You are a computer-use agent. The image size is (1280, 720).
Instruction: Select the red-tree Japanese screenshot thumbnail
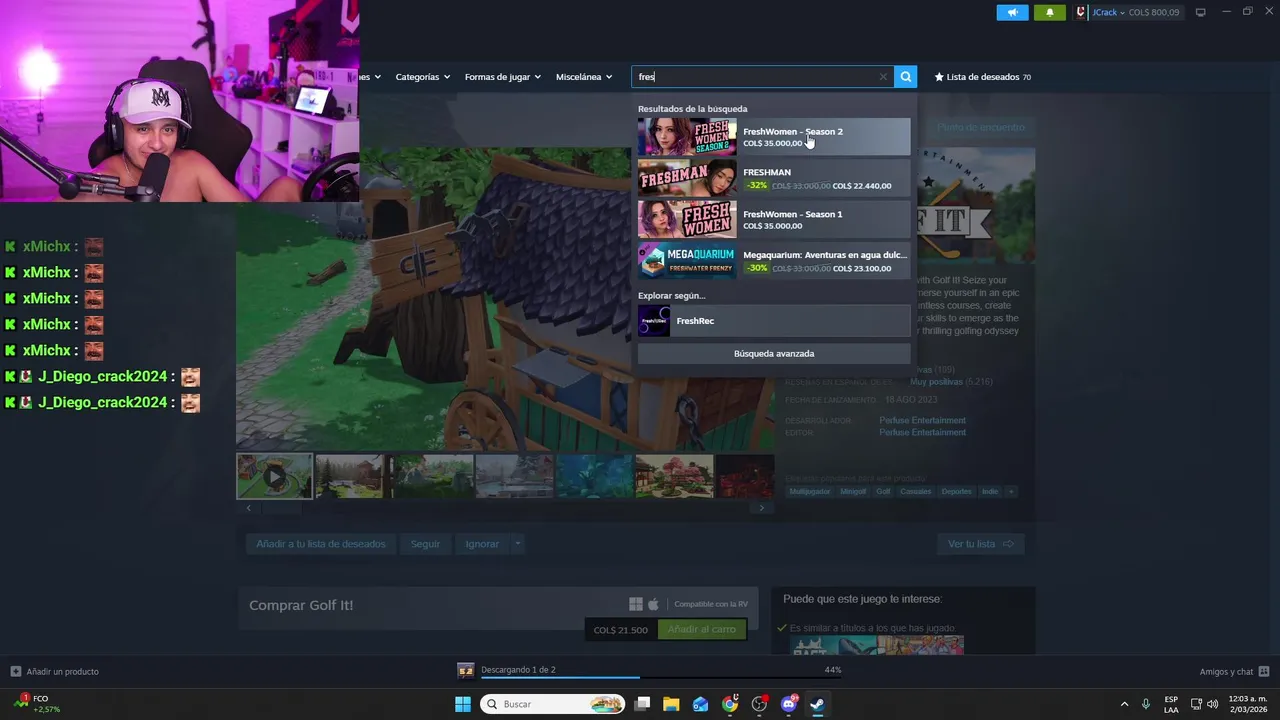674,476
